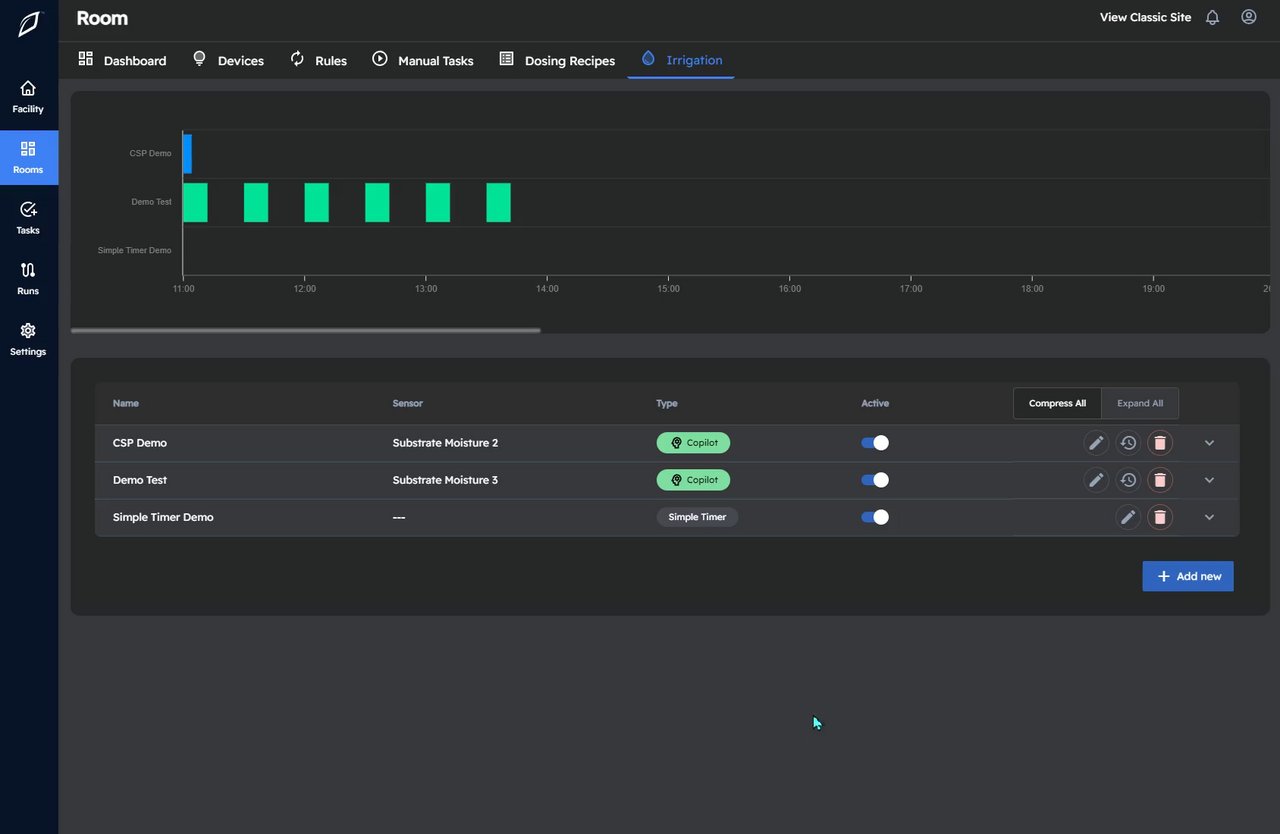The image size is (1280, 834).
Task: Click the Simple Timer type badge
Action: (x=697, y=517)
